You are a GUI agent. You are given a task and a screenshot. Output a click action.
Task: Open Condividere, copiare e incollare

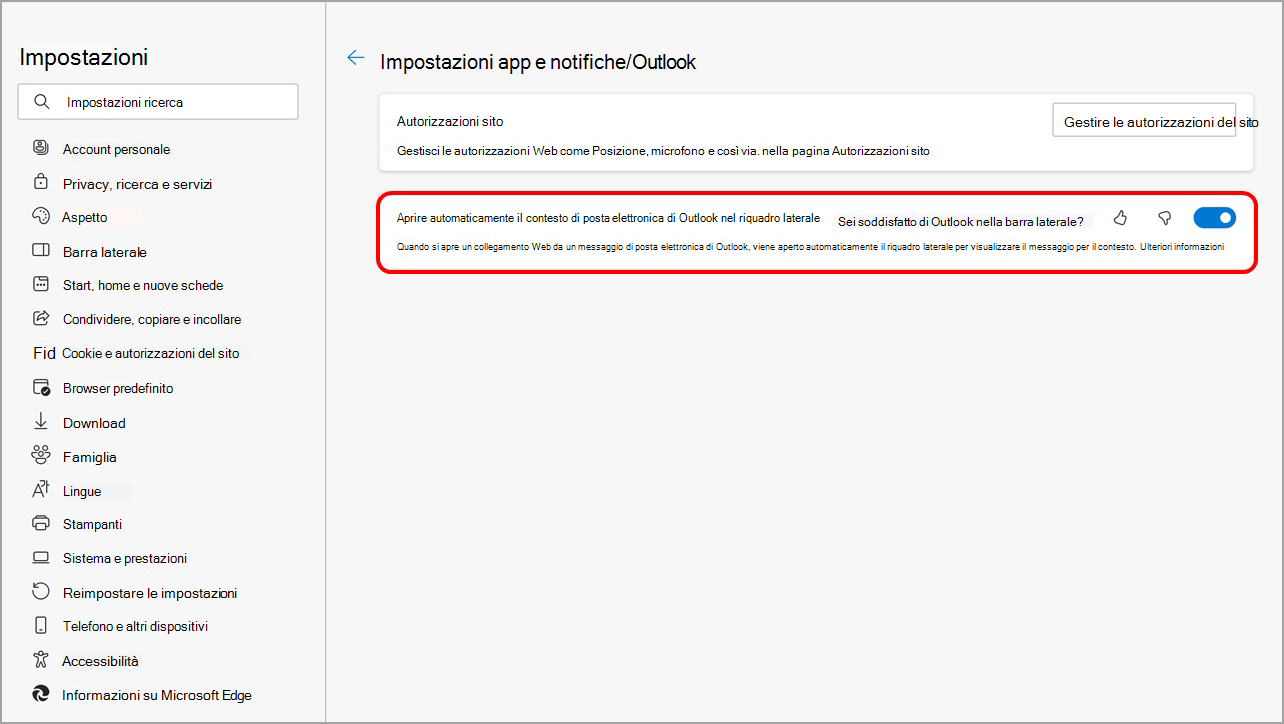pyautogui.click(x=152, y=319)
